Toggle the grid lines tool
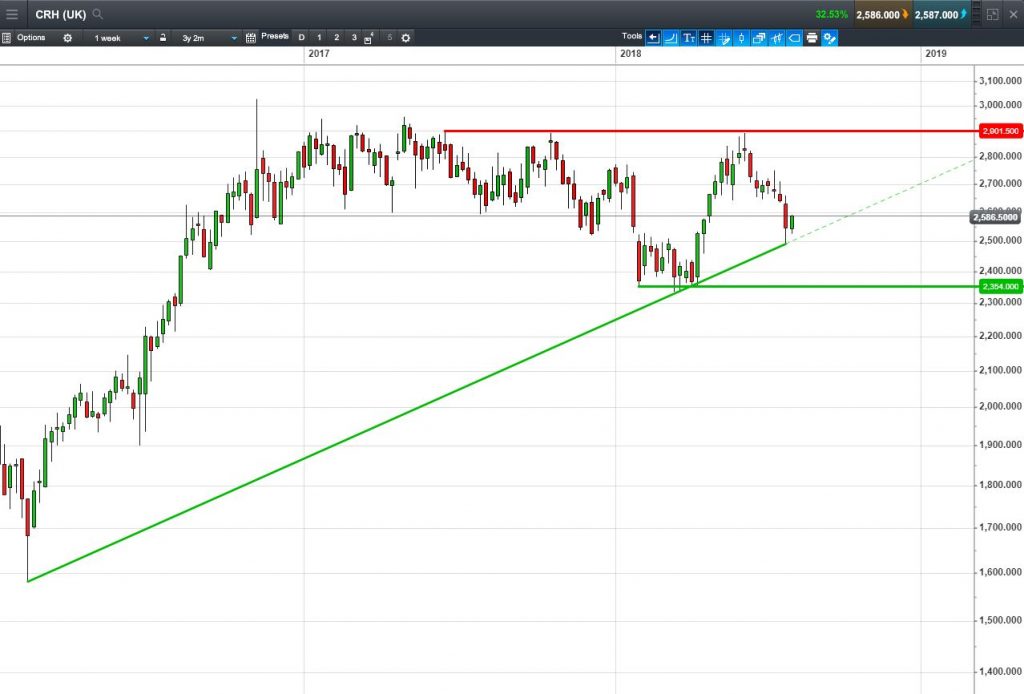Viewport: 1024px width, 694px height. pos(706,38)
